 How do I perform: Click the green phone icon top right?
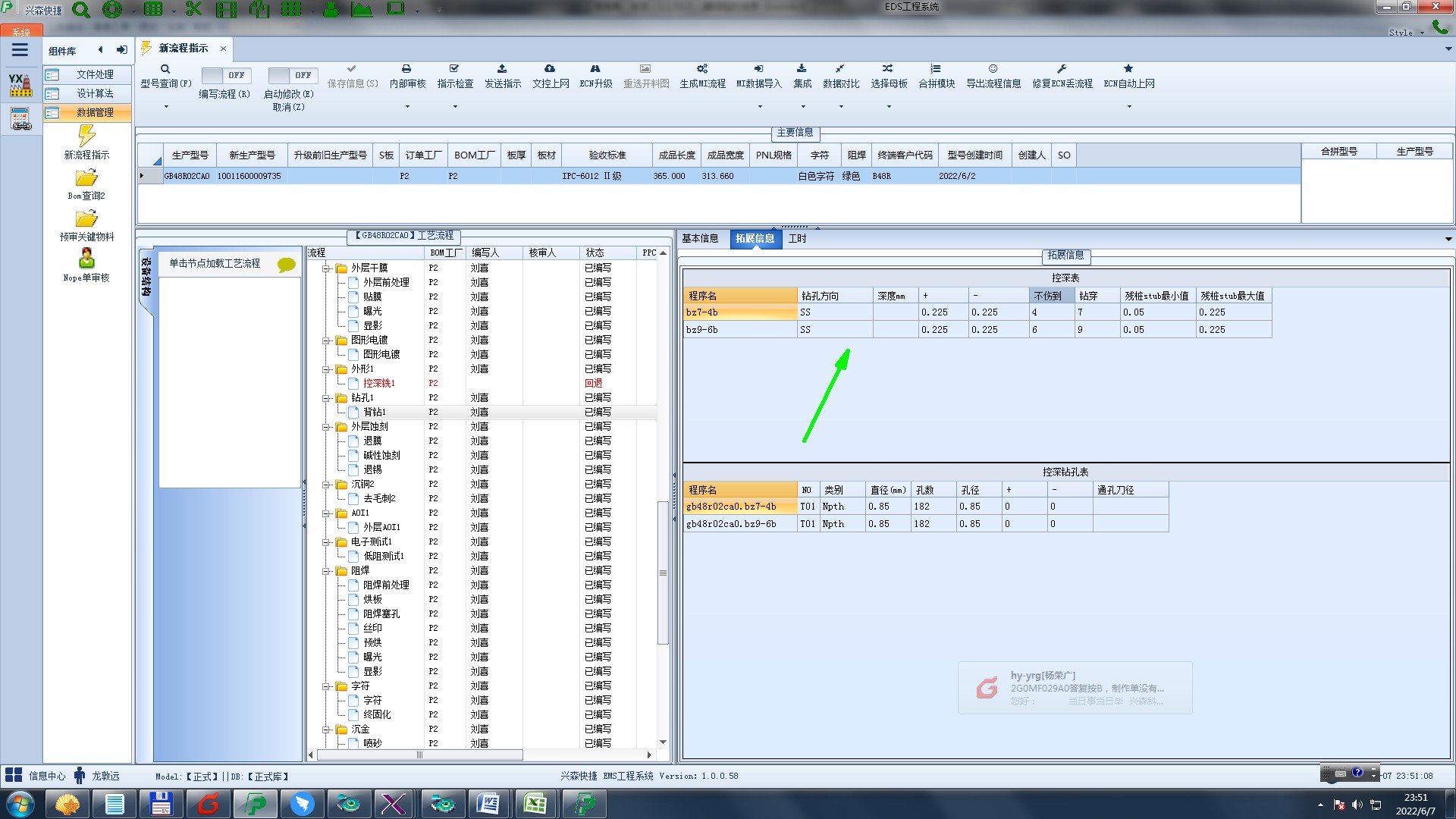1440,27
